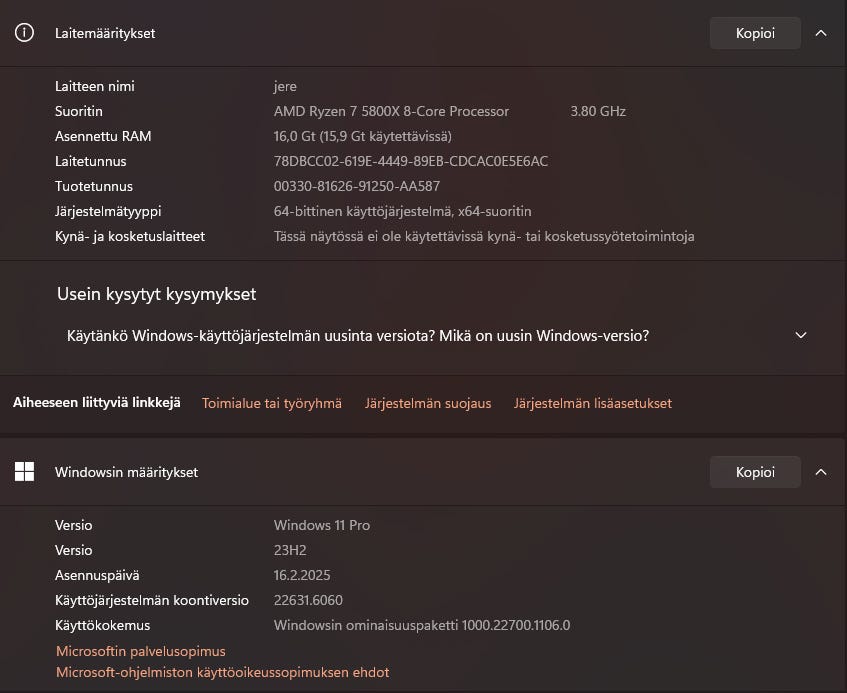Screen dimensions: 847x693
Task: Open the Toimialue tai työryhmä link
Action: [272, 404]
